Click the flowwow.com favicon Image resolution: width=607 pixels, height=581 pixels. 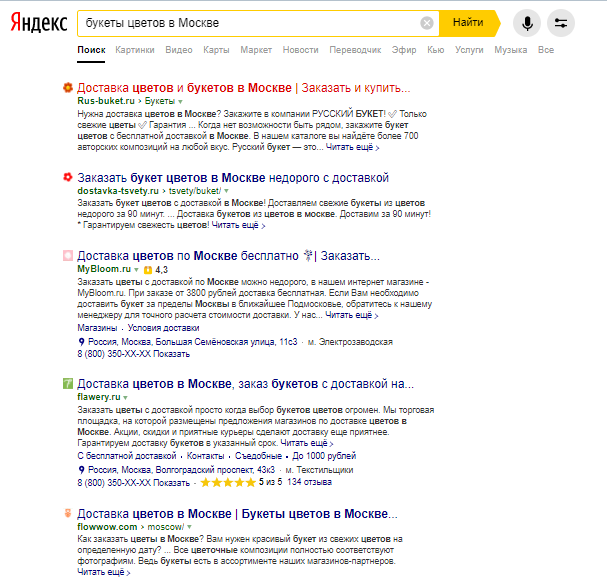(68, 513)
